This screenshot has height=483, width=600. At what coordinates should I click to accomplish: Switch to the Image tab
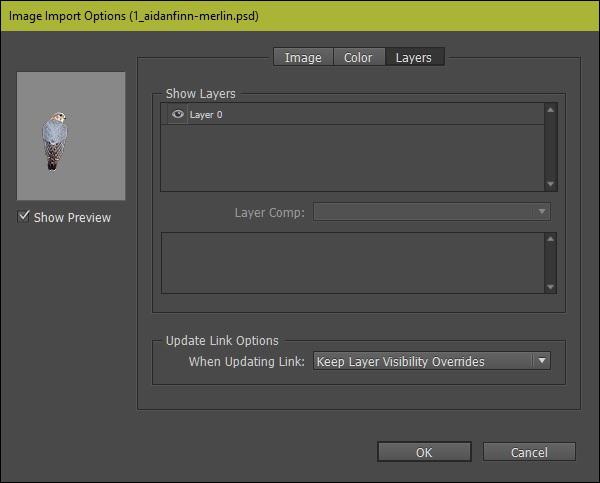303,57
